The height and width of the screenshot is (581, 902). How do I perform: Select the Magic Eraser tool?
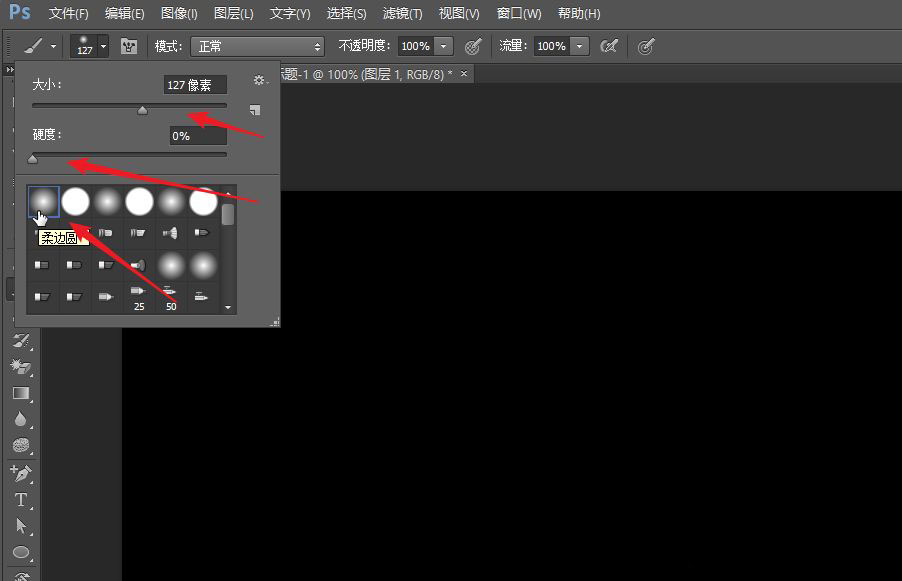[x=21, y=366]
